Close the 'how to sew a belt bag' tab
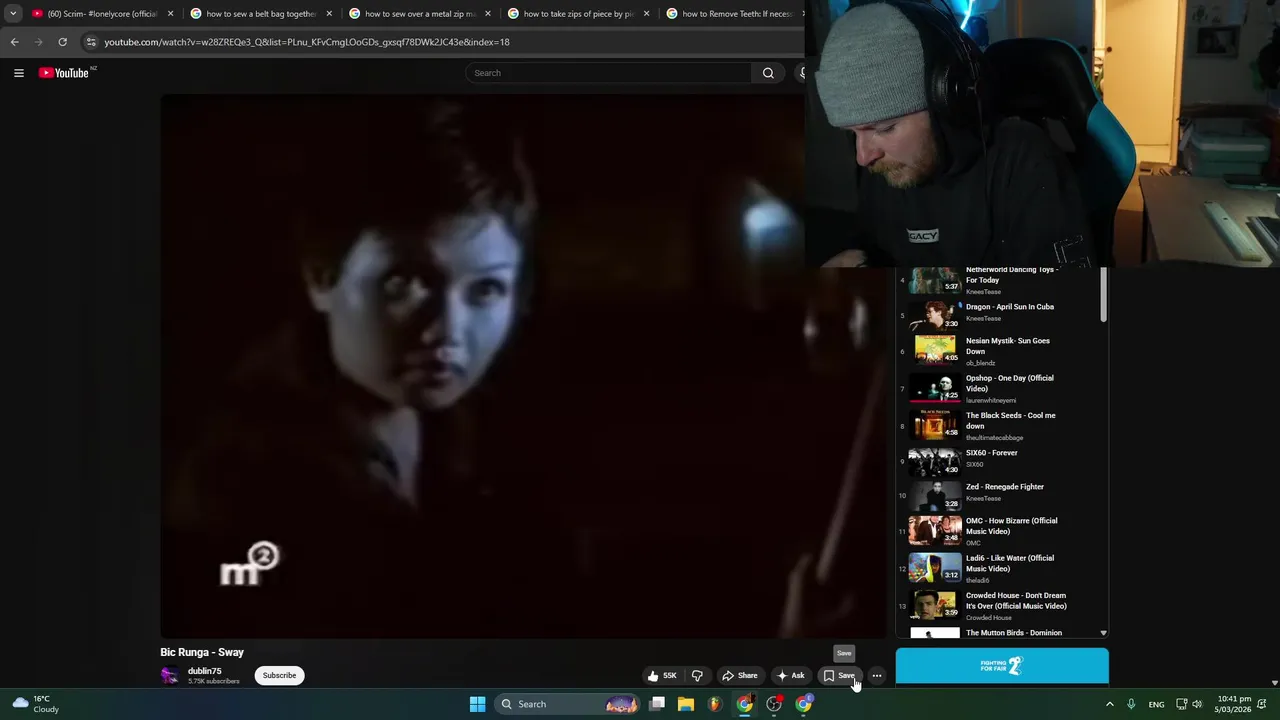 [x=329, y=14]
